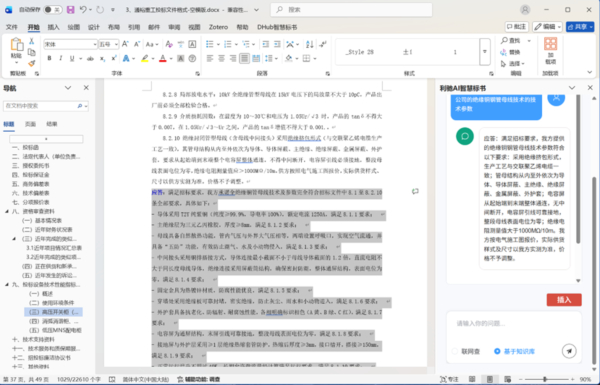Collapse the ribbon
Image resolution: width=600 pixels, height=385 pixels.
[590, 72]
